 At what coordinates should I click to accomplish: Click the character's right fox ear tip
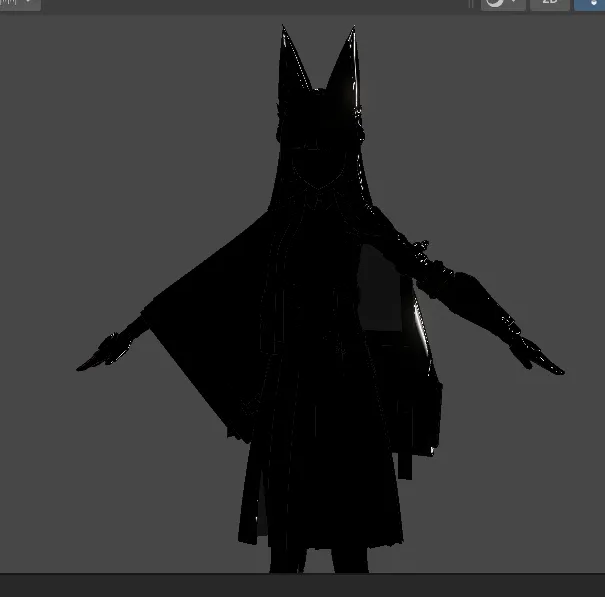[x=351, y=34]
